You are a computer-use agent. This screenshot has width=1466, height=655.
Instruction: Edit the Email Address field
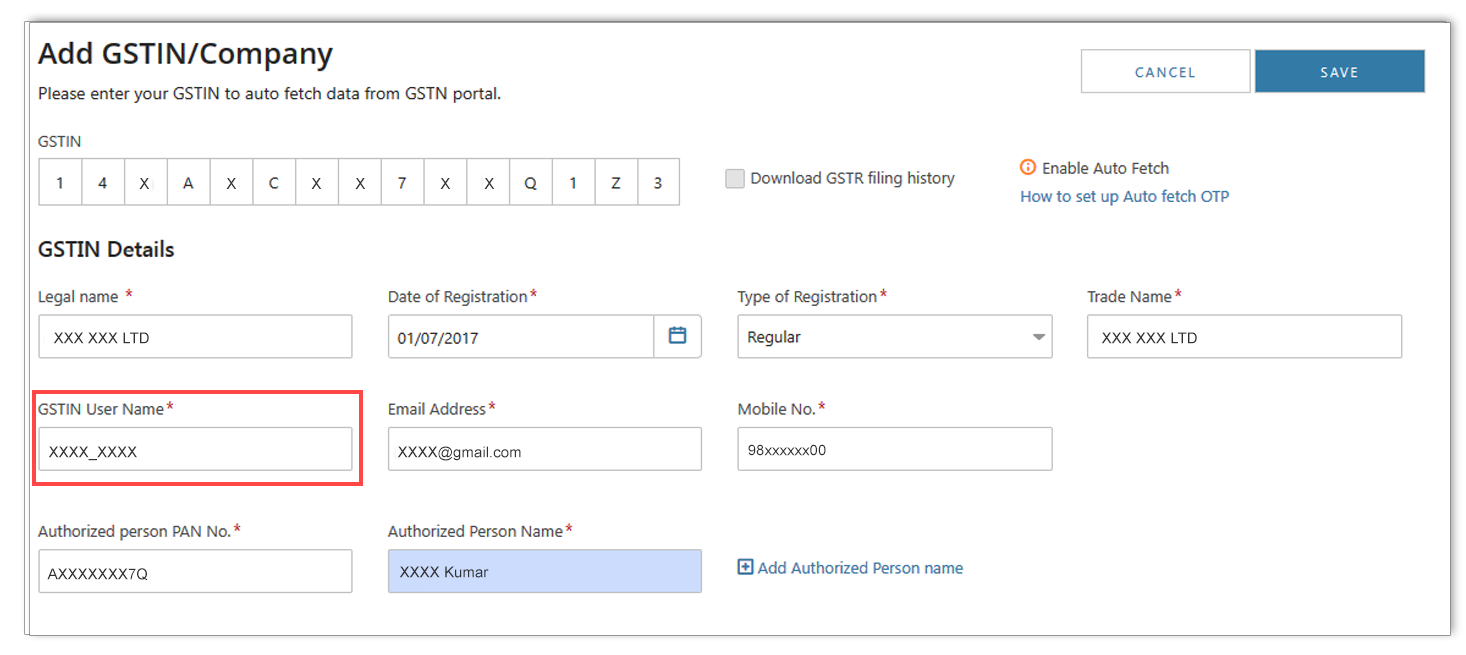point(544,450)
